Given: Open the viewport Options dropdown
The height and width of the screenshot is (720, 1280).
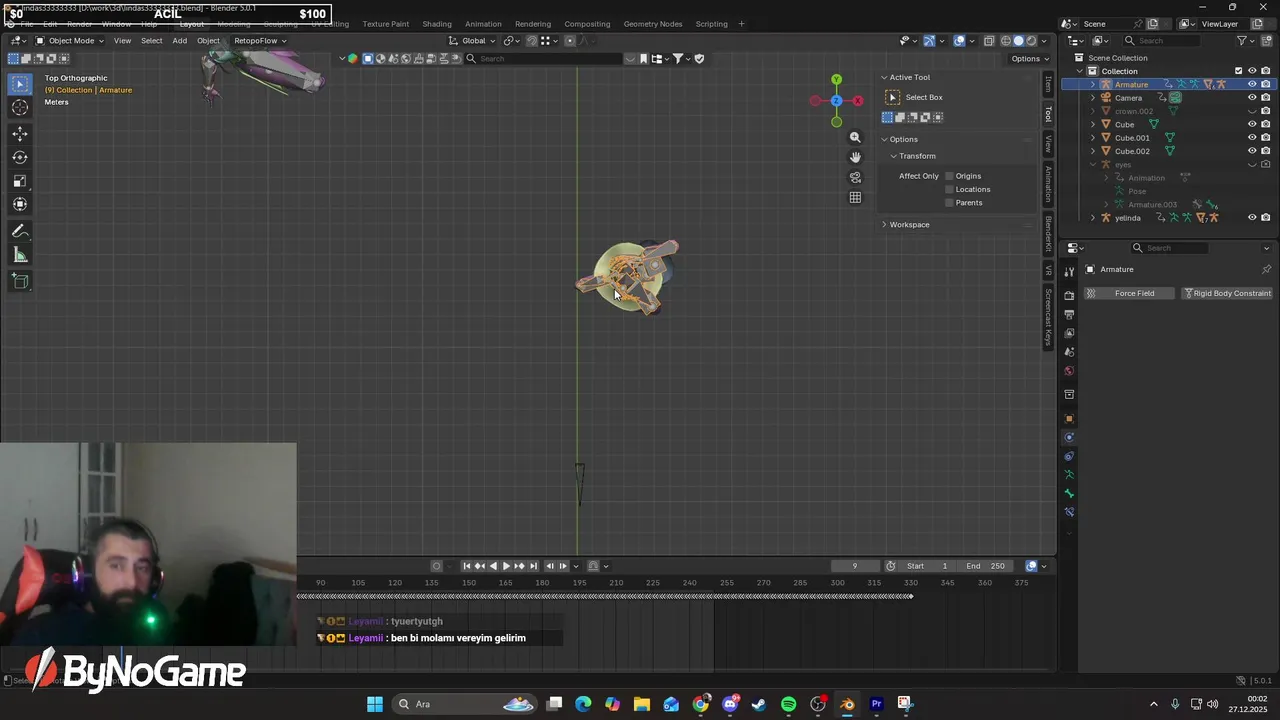Looking at the screenshot, I should tap(1030, 59).
